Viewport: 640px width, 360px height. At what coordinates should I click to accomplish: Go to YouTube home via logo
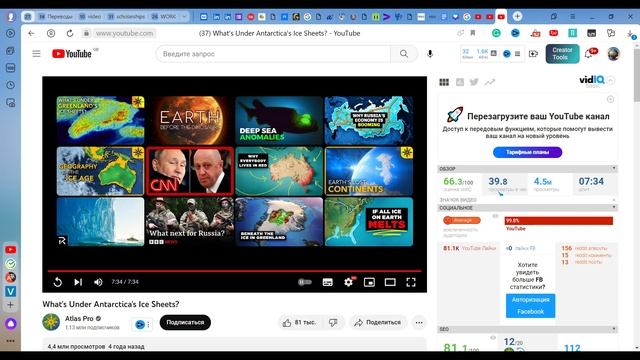(x=72, y=54)
